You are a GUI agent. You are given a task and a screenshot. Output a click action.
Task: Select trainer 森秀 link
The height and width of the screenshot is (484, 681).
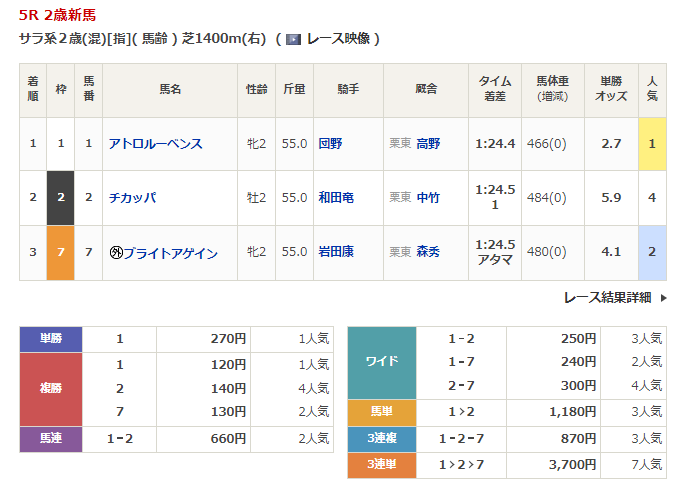pos(428,253)
